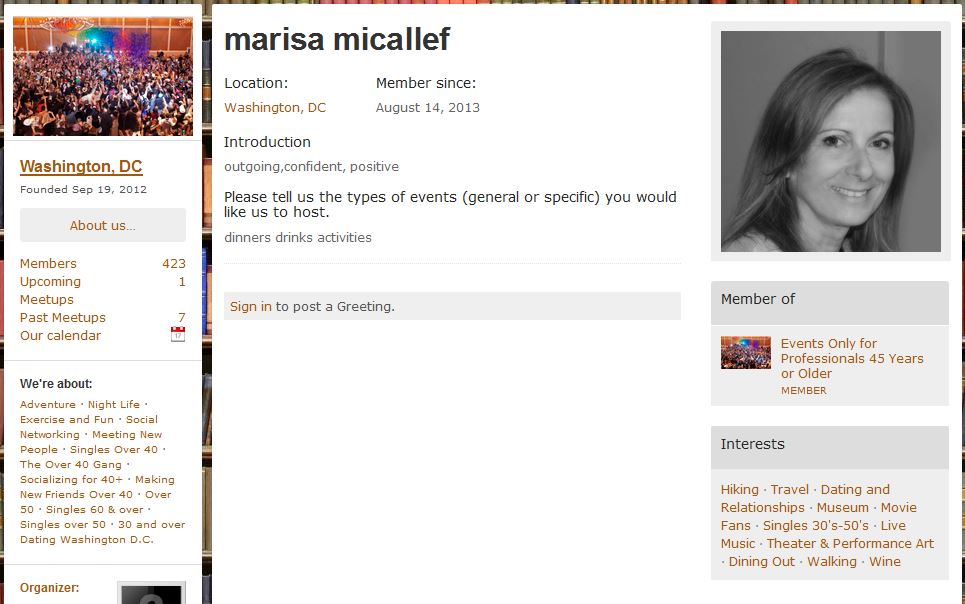Click the Events Only for Professionals group thumbnail
The height and width of the screenshot is (604, 965).
746,352
